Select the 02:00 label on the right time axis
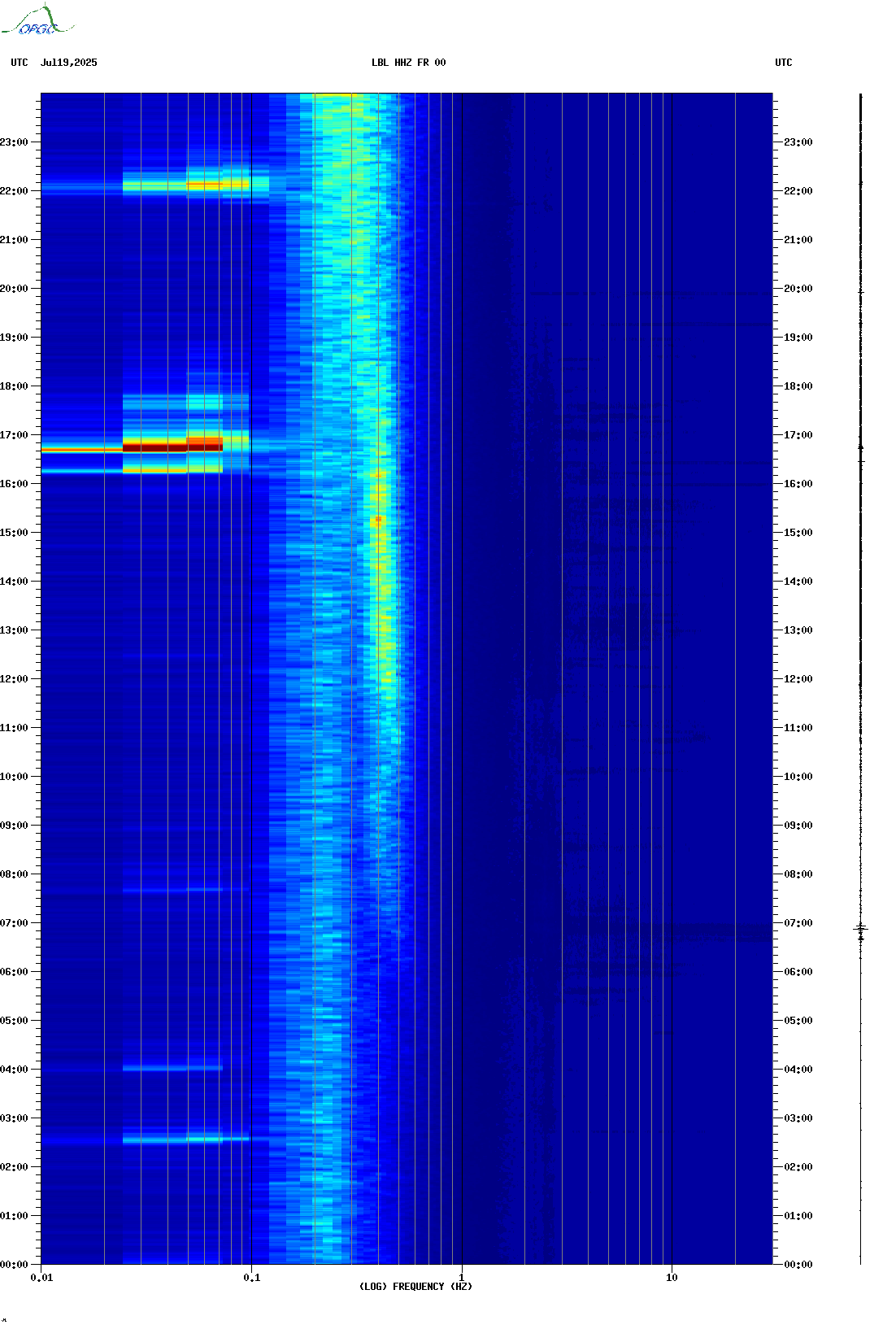Viewport: 896px width, 1329px height. [x=798, y=1167]
